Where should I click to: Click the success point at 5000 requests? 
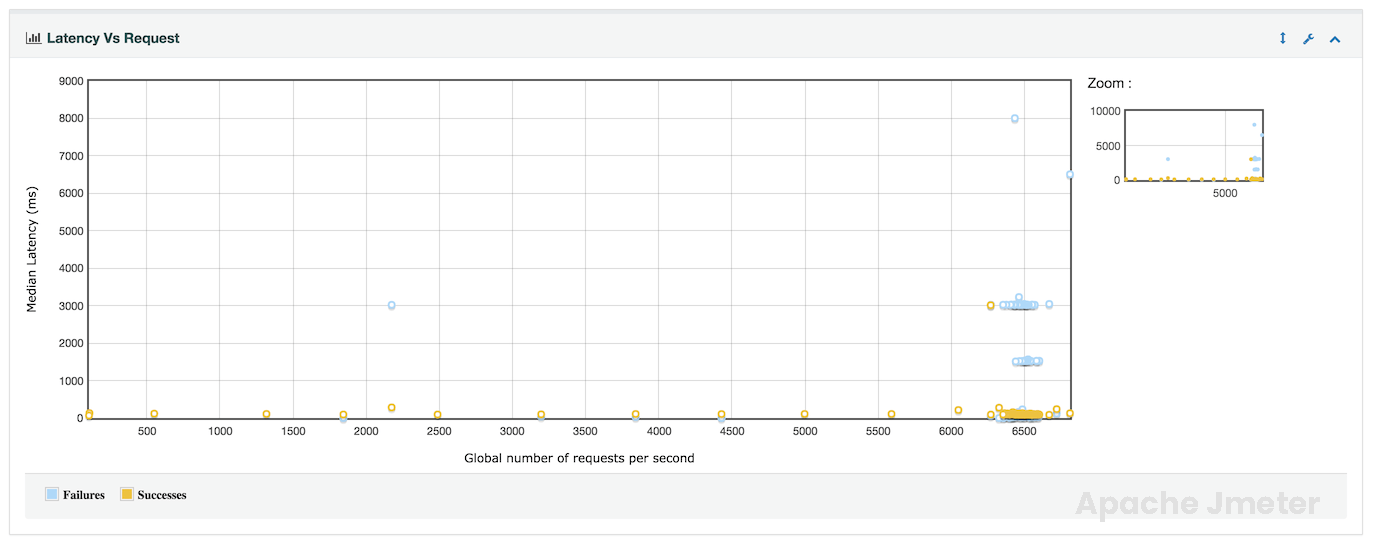tap(804, 414)
